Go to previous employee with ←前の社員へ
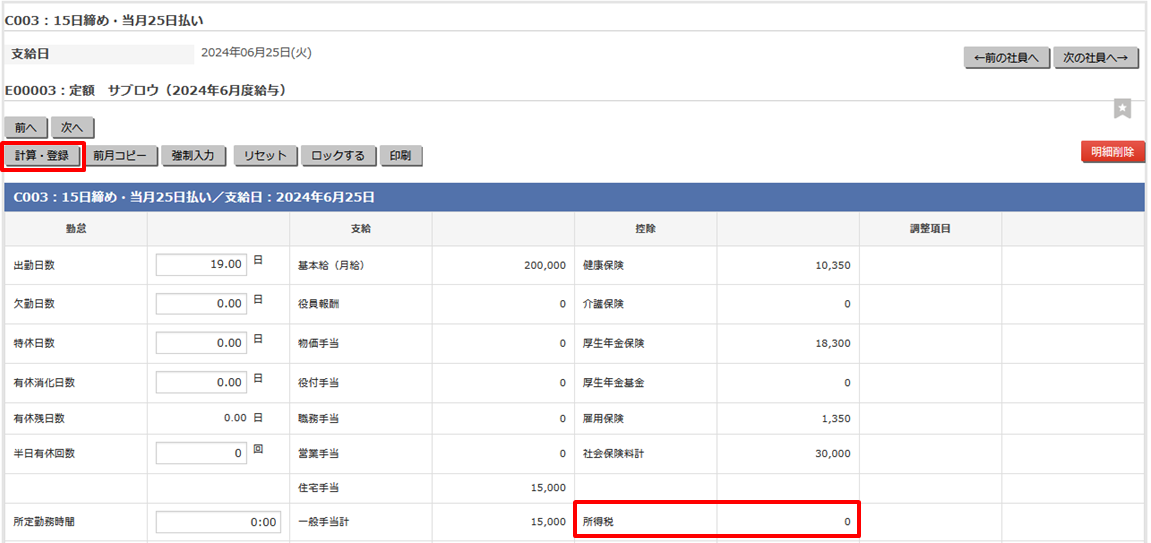This screenshot has height=543, width=1151. [x=1007, y=58]
